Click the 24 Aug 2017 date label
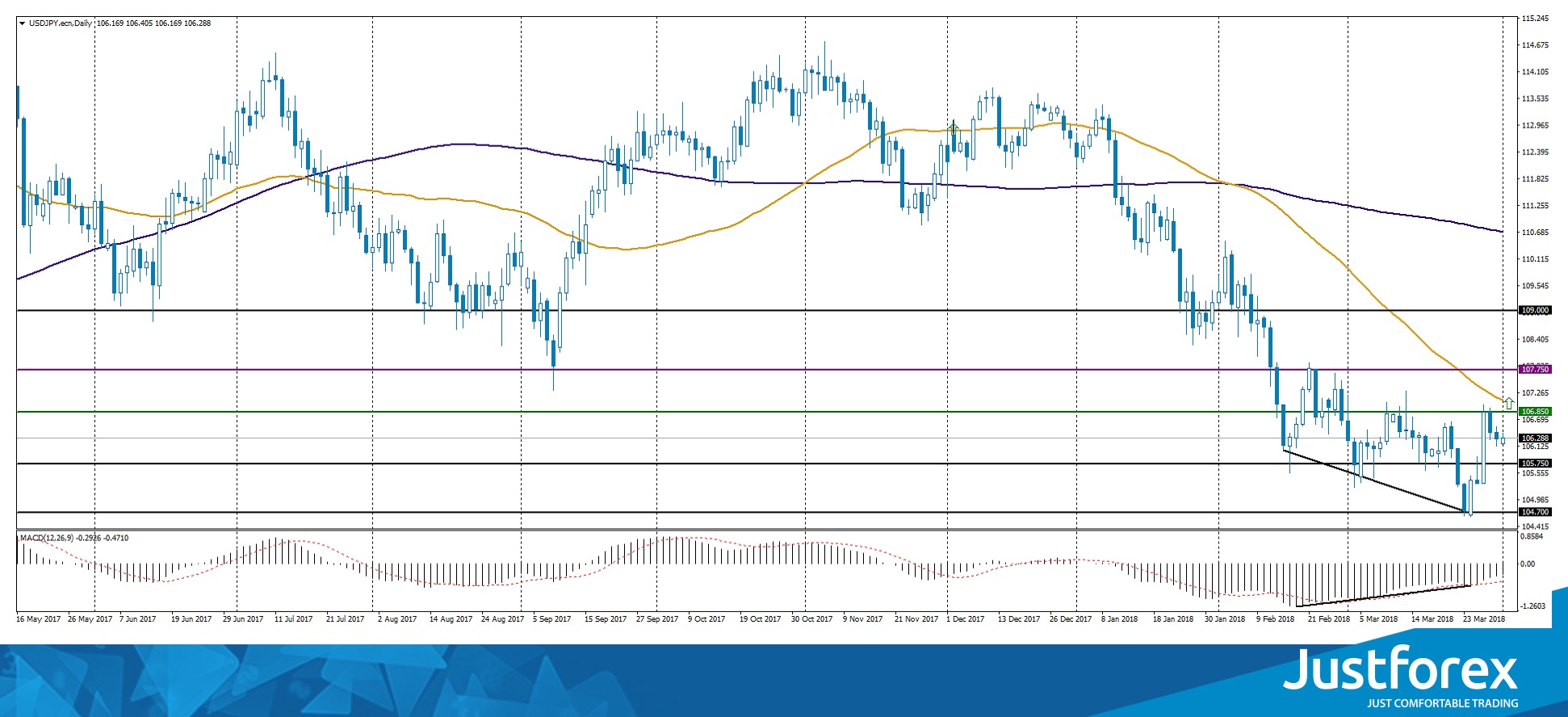 (x=503, y=619)
